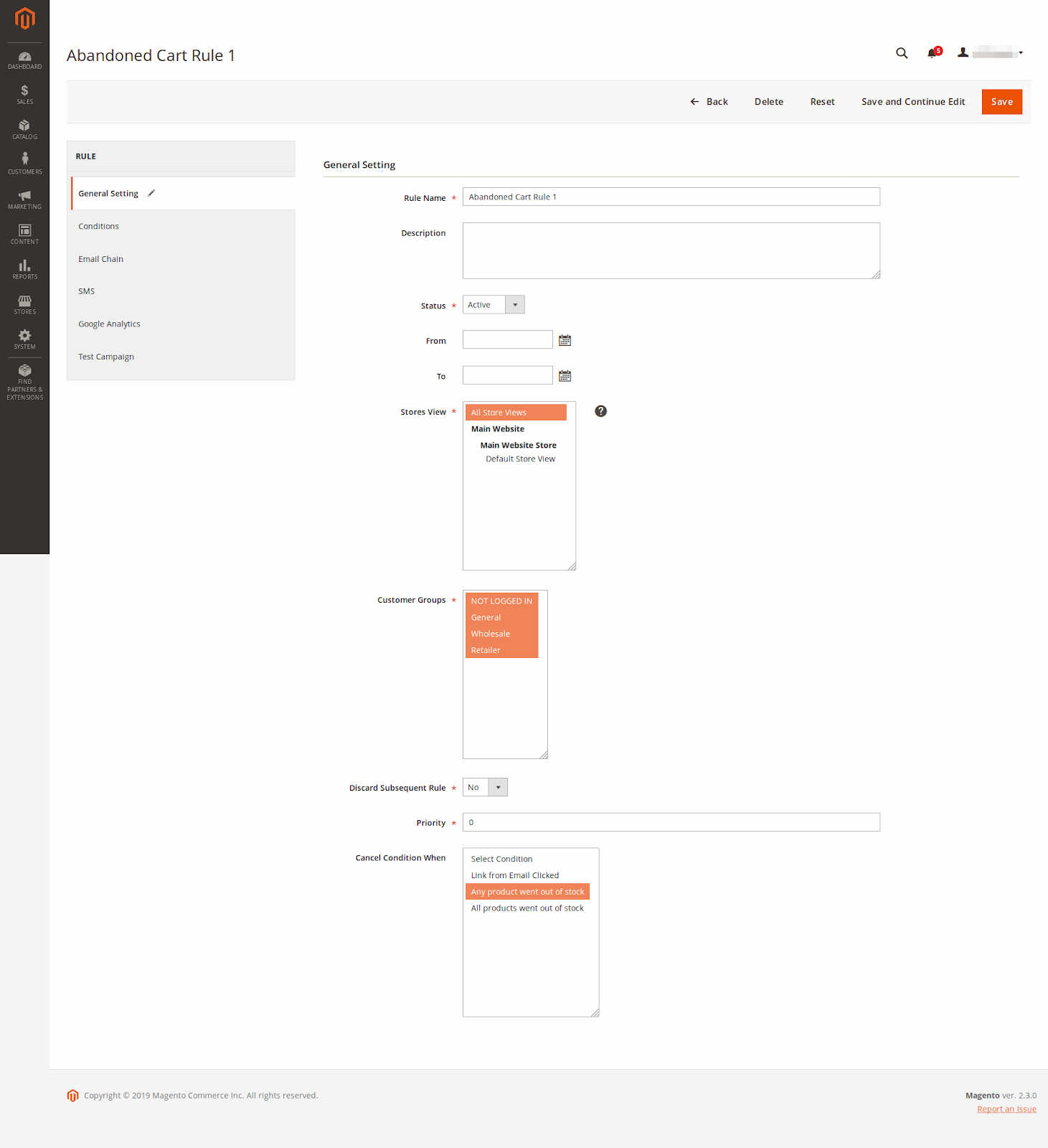Open the Catalog sidebar menu
1048x1148 pixels.
[x=24, y=130]
